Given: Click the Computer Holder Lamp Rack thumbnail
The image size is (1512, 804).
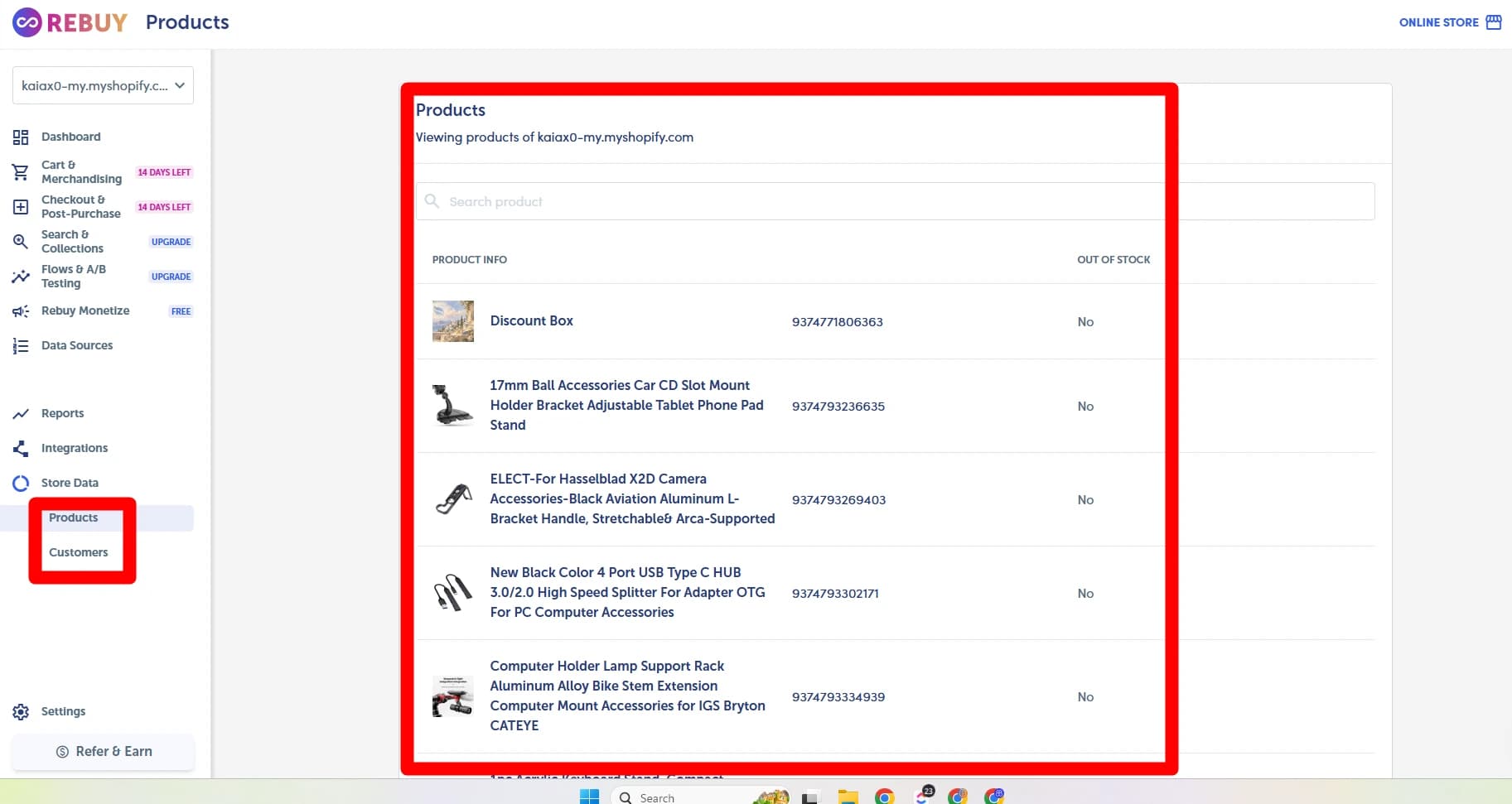Looking at the screenshot, I should 453,696.
